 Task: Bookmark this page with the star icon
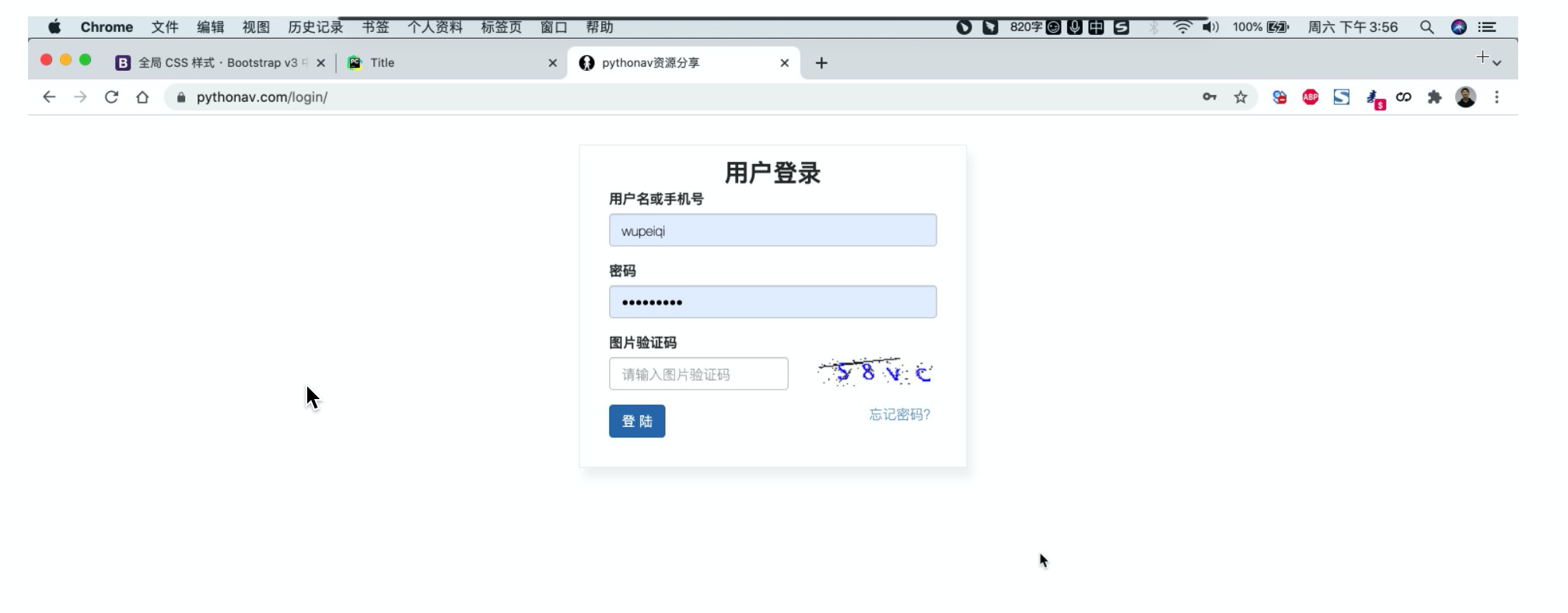click(1241, 97)
